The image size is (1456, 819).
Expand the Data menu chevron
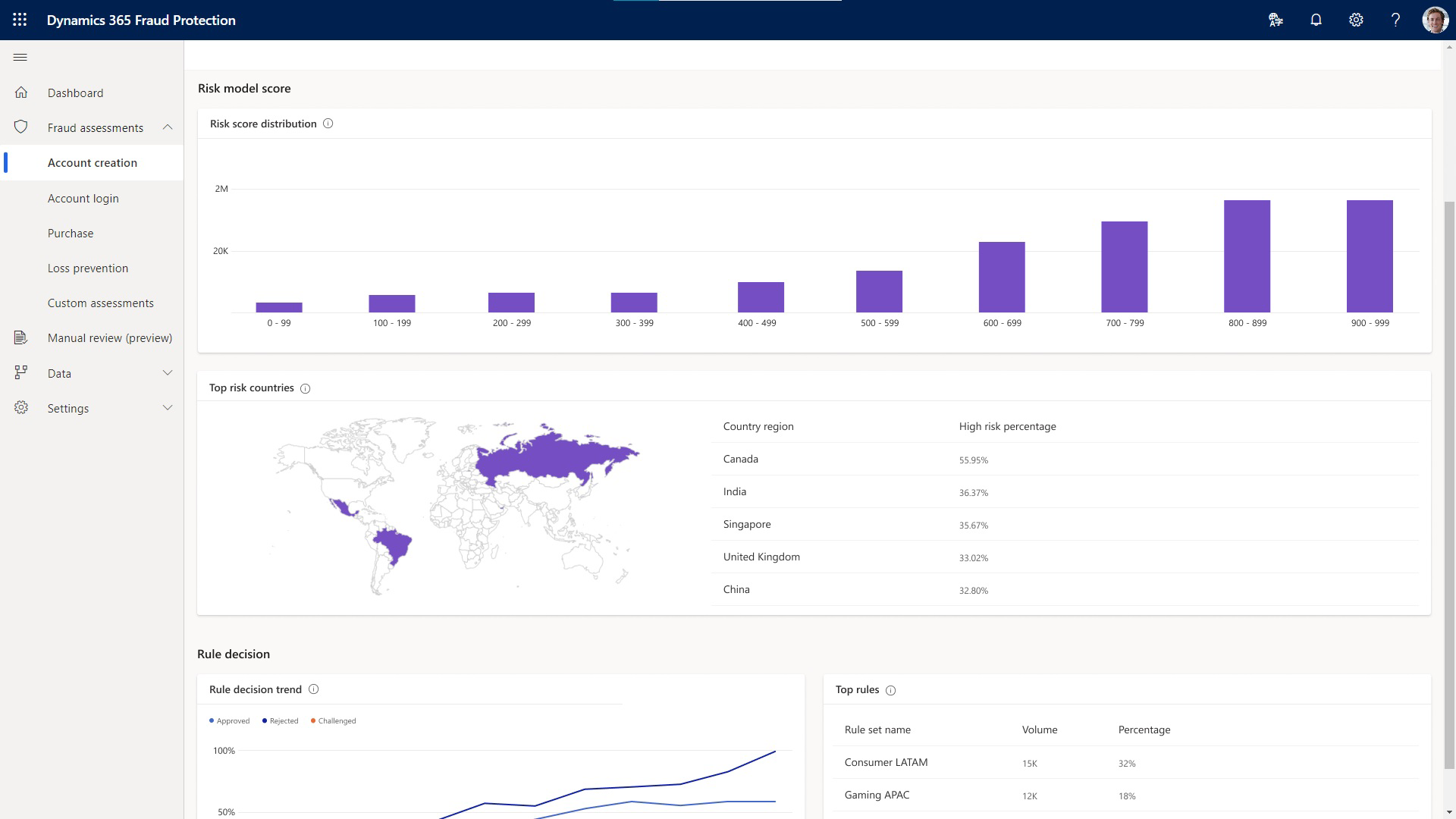click(x=168, y=373)
